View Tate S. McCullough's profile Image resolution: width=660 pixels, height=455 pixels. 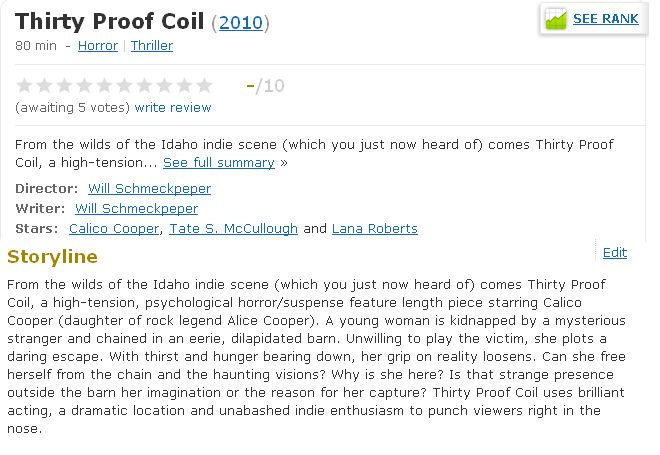tap(234, 229)
